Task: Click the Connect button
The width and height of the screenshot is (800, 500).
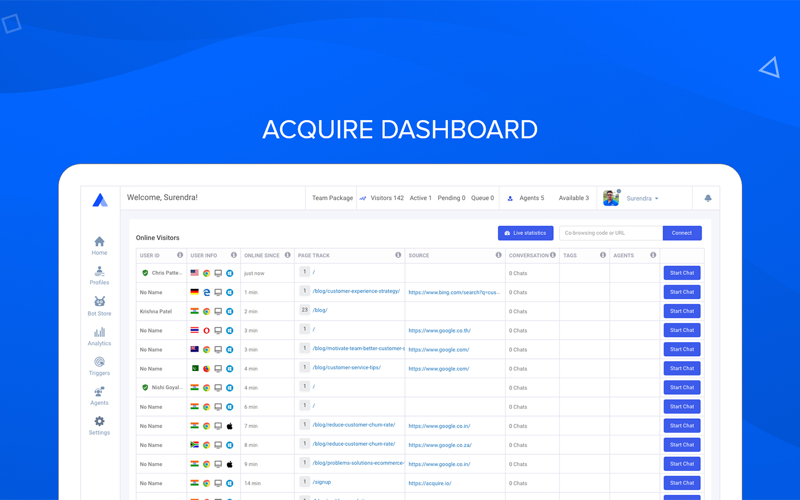Action: click(x=682, y=233)
